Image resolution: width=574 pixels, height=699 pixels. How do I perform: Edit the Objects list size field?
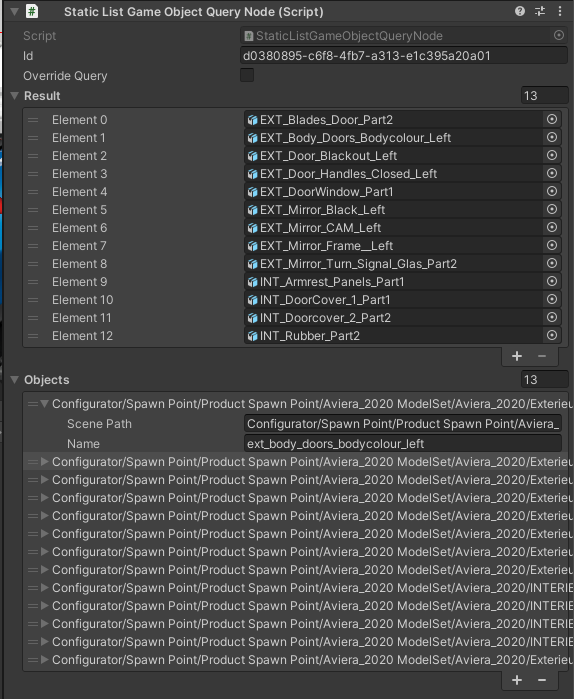tap(545, 379)
